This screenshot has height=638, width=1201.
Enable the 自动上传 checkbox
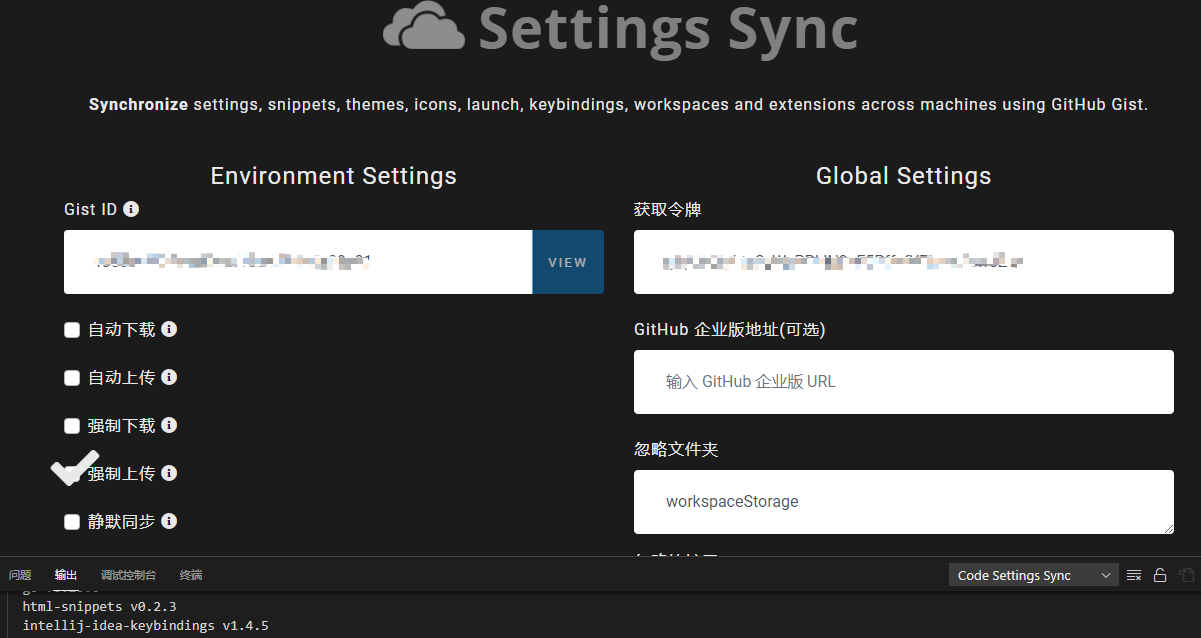[x=72, y=378]
